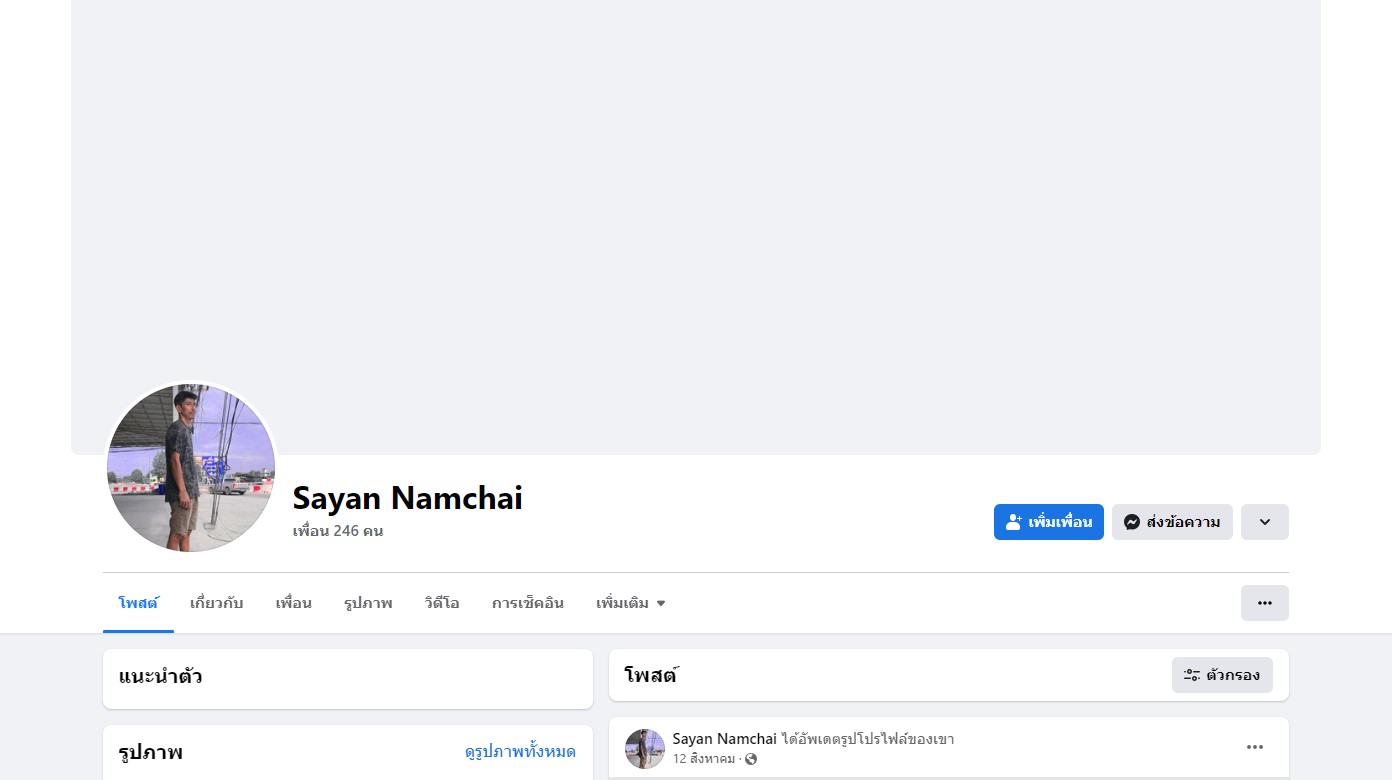The width and height of the screenshot is (1392, 780).
Task: Select the รูปภาพ tab
Action: click(368, 603)
